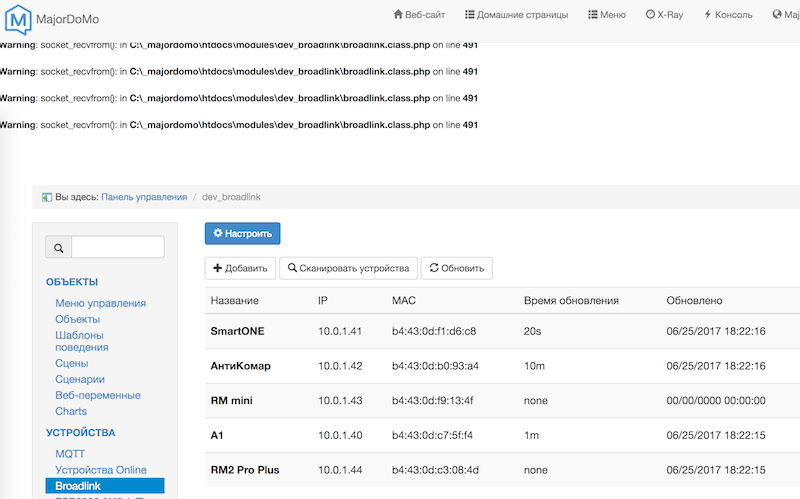Open Charts sidebar link
Image resolution: width=800 pixels, height=499 pixels.
(x=71, y=411)
